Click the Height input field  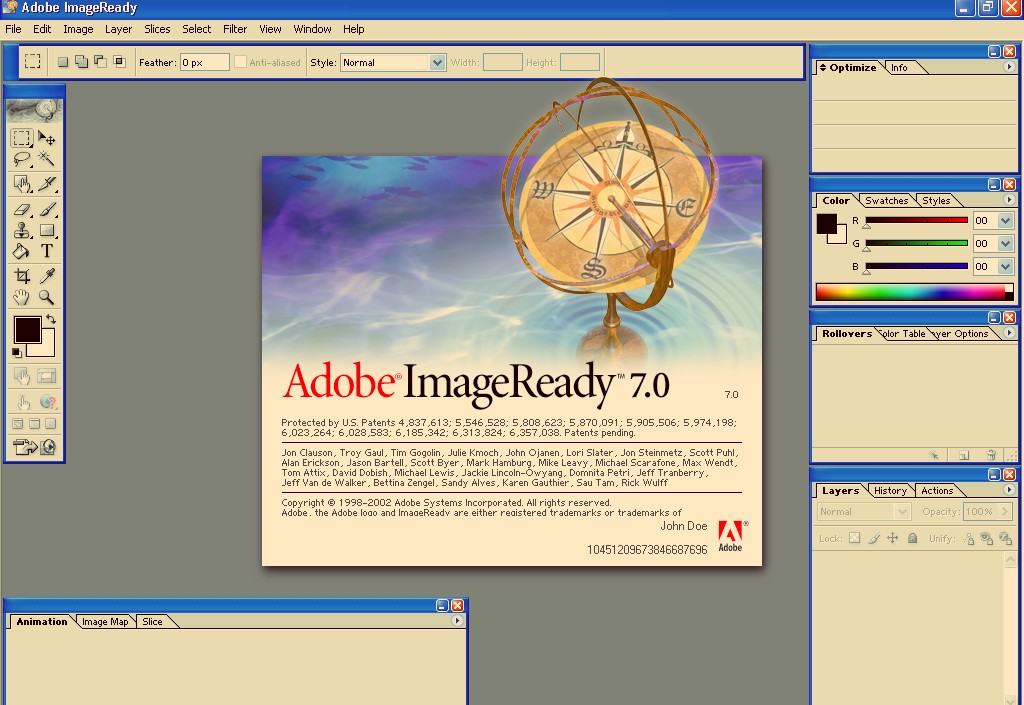click(580, 63)
